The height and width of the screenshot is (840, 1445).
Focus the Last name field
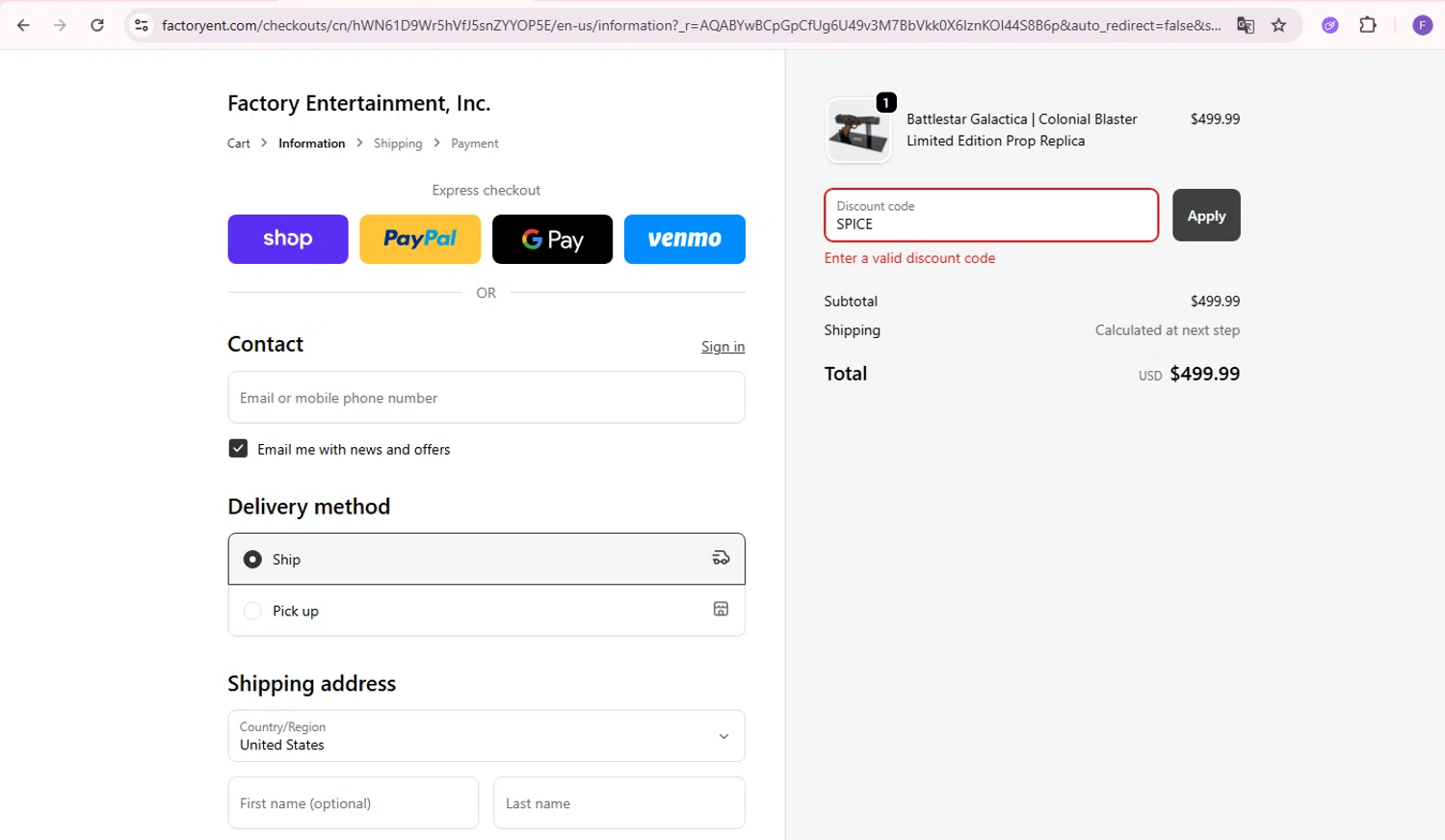point(618,803)
